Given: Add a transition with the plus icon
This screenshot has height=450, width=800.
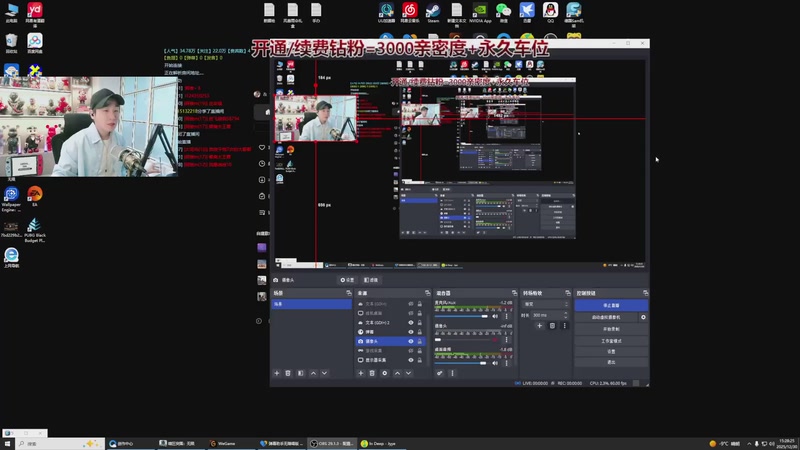Looking at the screenshot, I should tap(539, 326).
